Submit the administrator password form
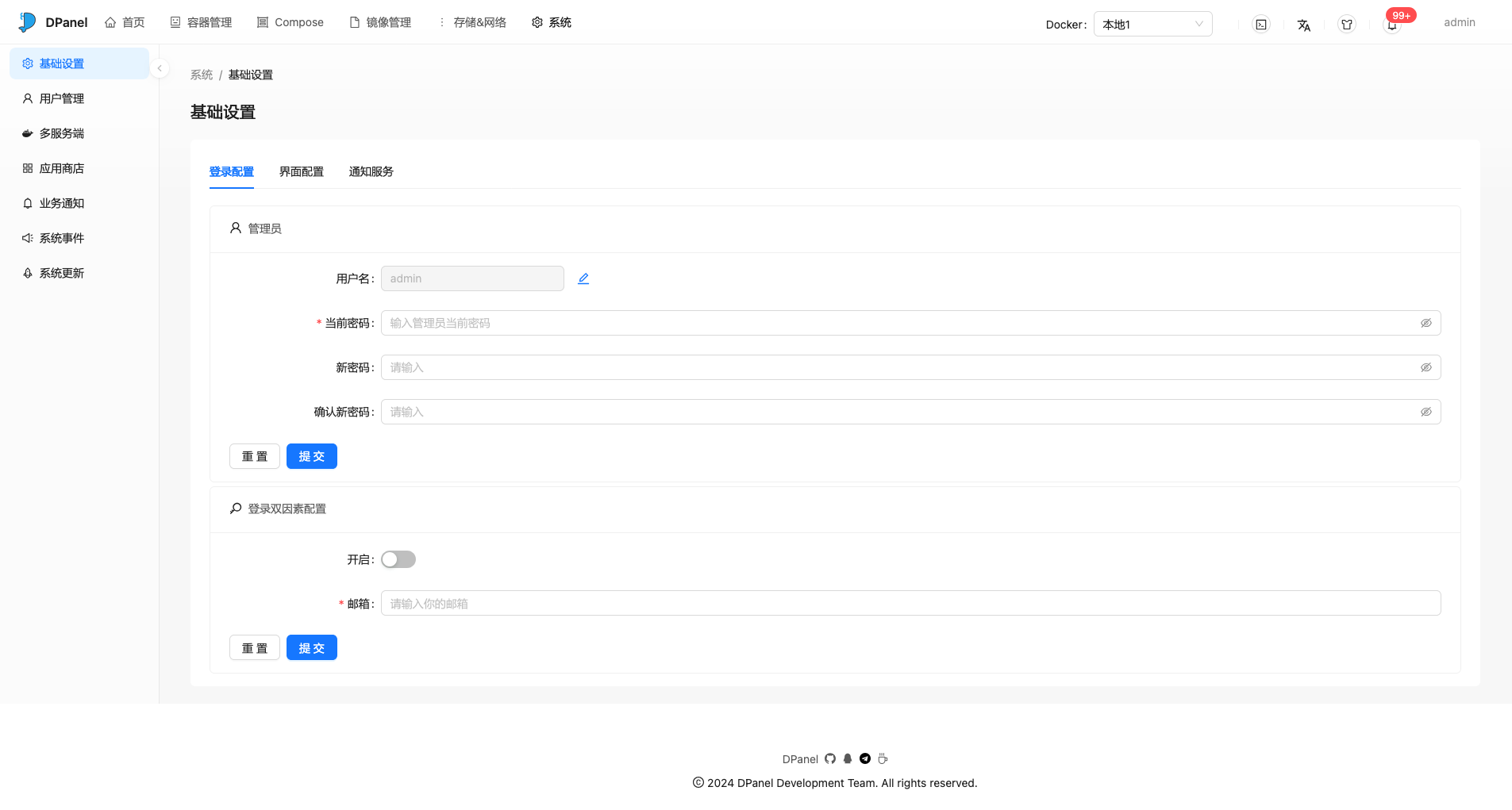1512x810 pixels. (311, 456)
